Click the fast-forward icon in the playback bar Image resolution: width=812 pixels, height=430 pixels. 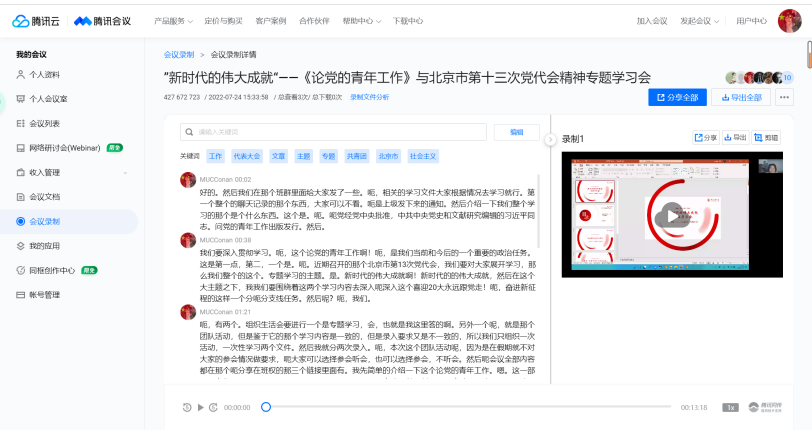(212, 407)
